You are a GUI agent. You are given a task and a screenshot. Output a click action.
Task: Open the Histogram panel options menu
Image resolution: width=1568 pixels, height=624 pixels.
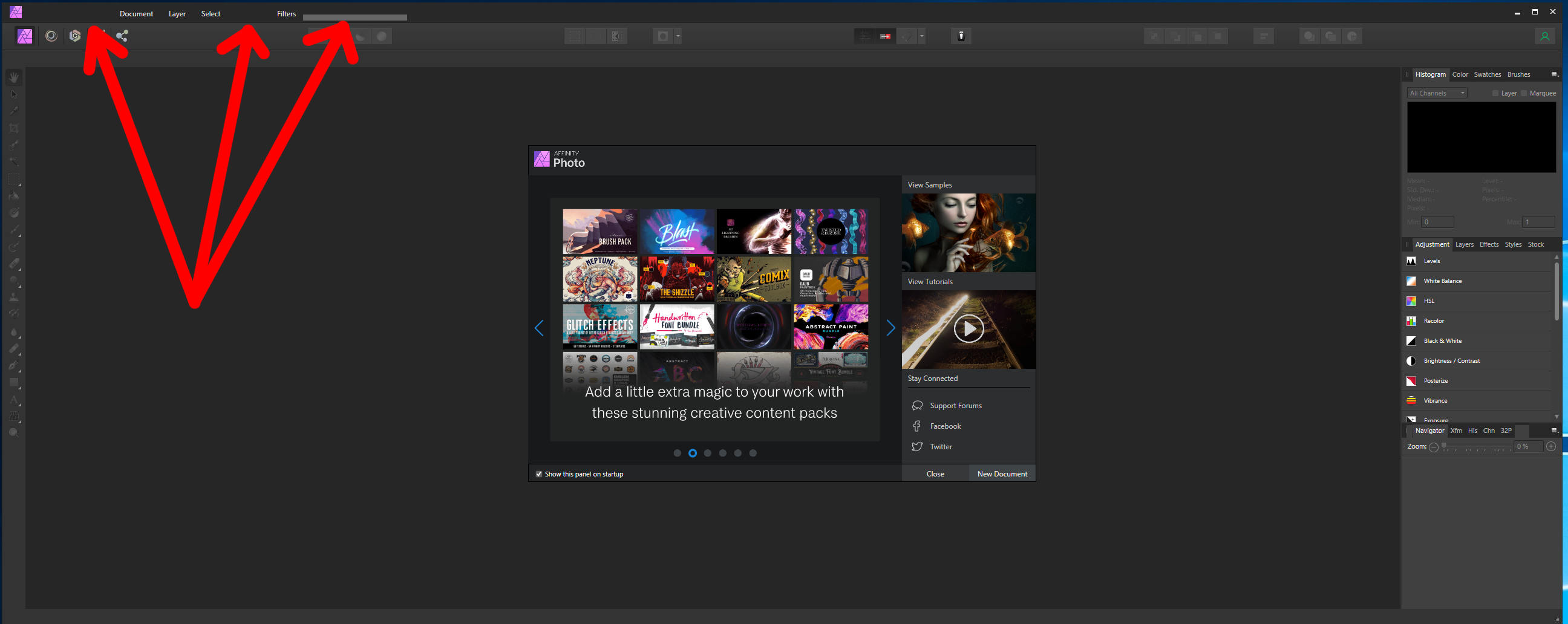tap(1554, 74)
